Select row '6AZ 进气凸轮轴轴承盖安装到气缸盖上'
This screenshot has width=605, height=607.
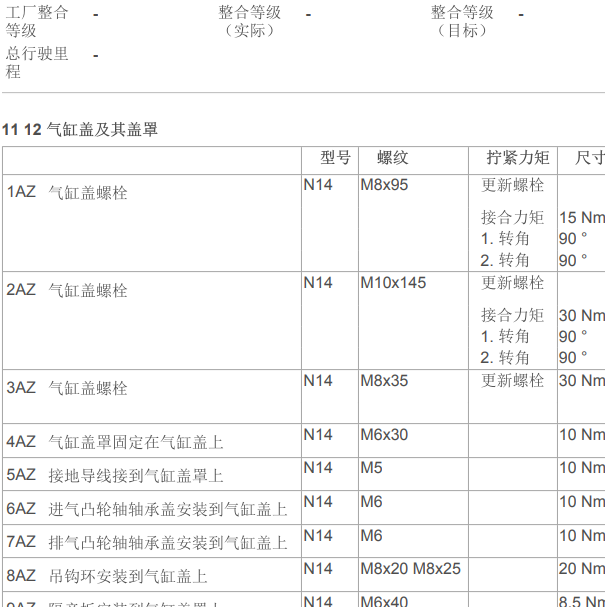303,508
